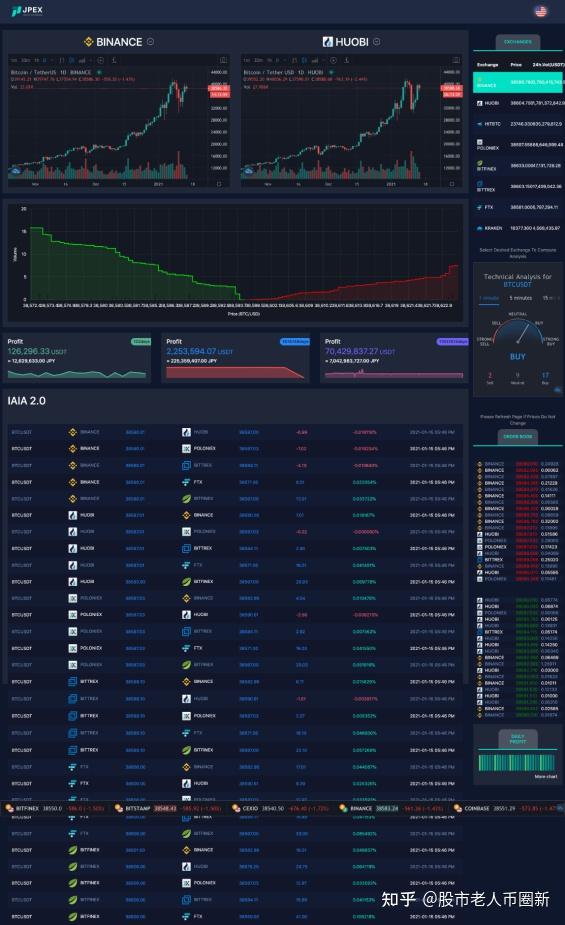Click the Huobi icon in the Huobi–Poloniex row

tap(73, 532)
